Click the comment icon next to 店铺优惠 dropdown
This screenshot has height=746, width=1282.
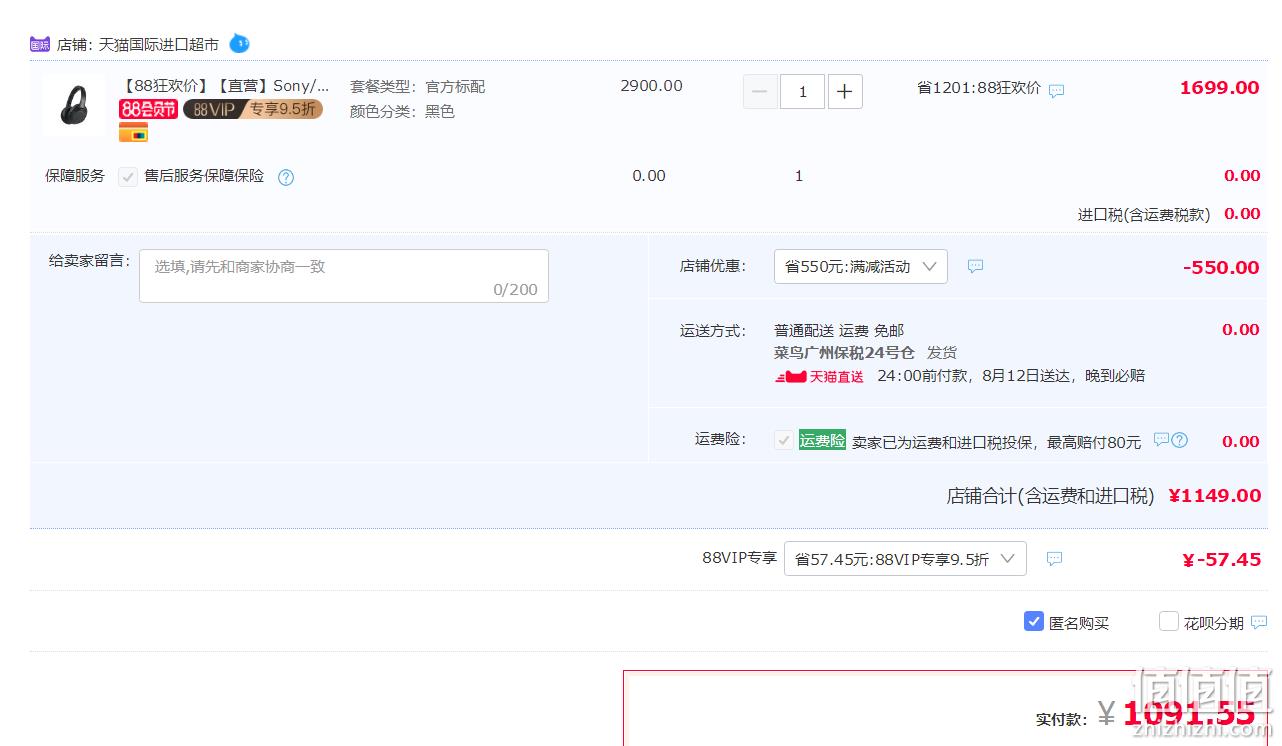tap(975, 266)
